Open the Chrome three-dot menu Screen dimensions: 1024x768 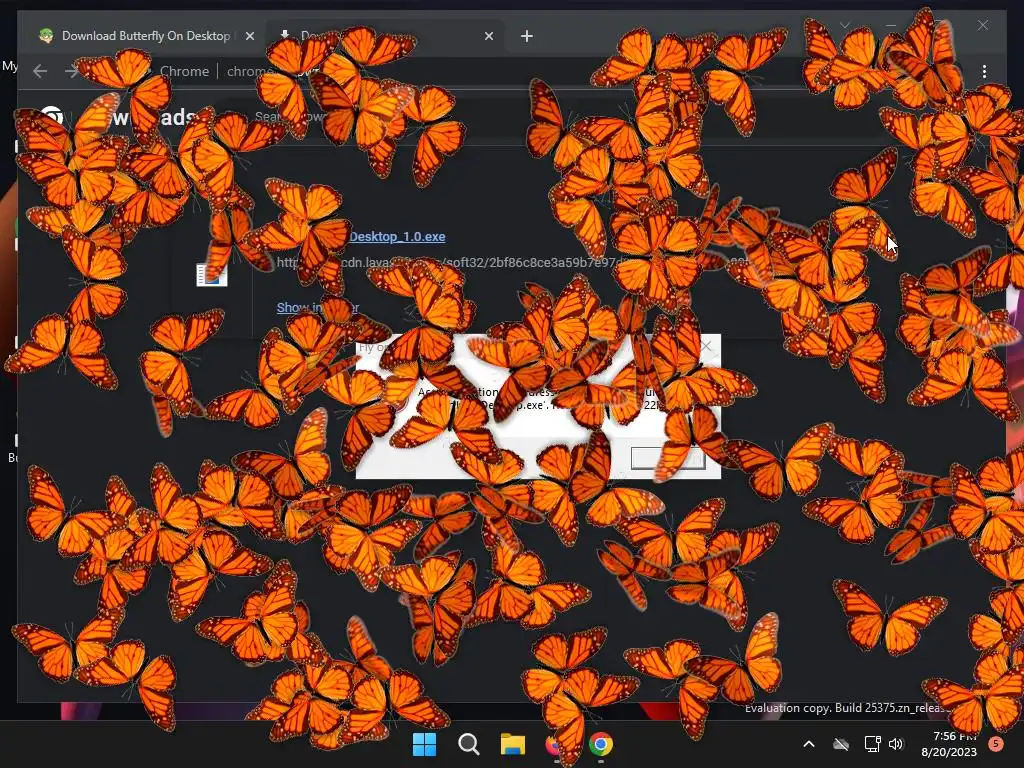point(984,71)
